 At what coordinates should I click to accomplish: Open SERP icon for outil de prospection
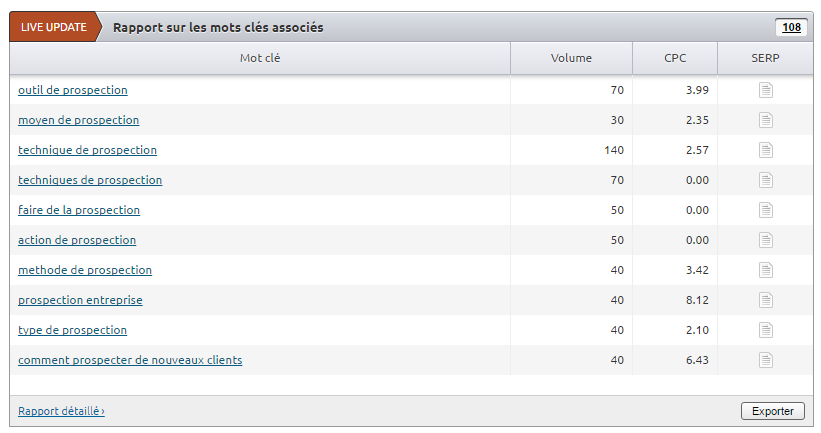pyautogui.click(x=766, y=90)
